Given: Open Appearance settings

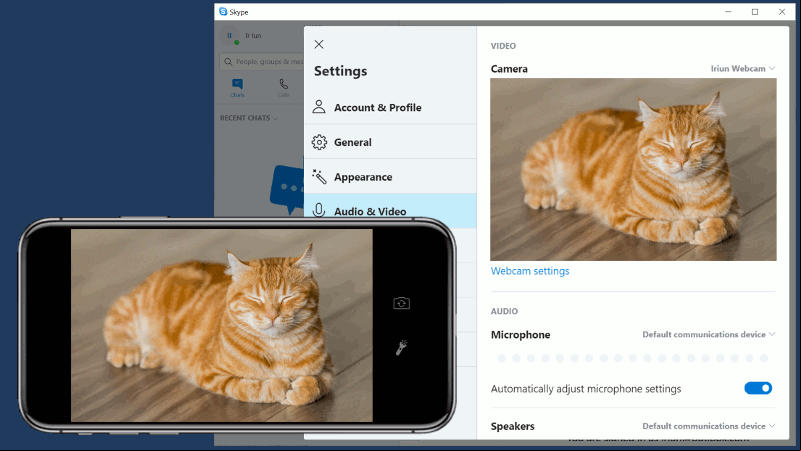Looking at the screenshot, I should [390, 177].
